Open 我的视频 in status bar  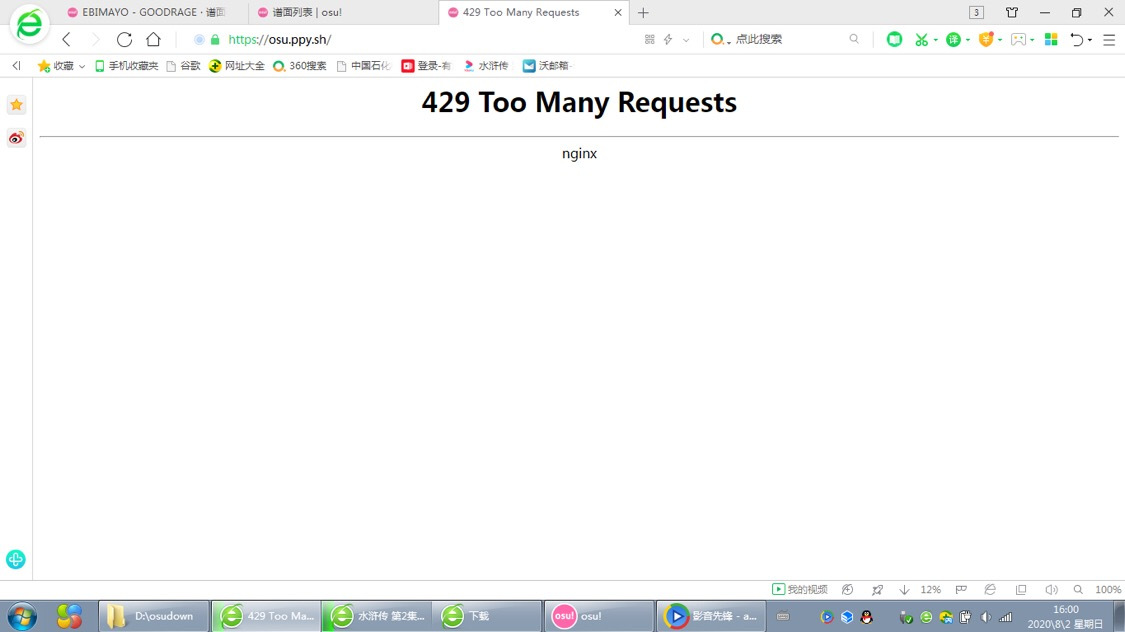pyautogui.click(x=800, y=590)
